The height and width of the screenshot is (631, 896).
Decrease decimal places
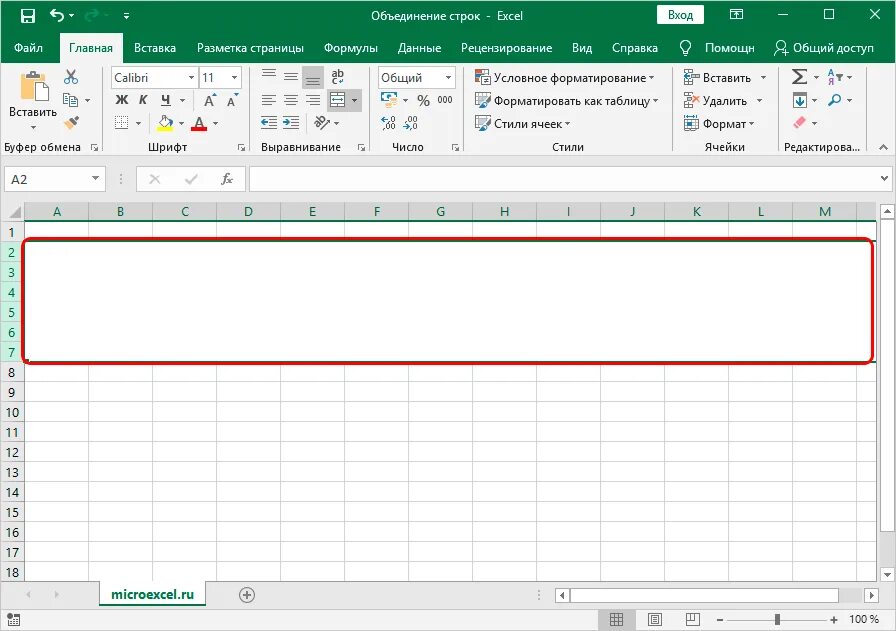point(410,123)
